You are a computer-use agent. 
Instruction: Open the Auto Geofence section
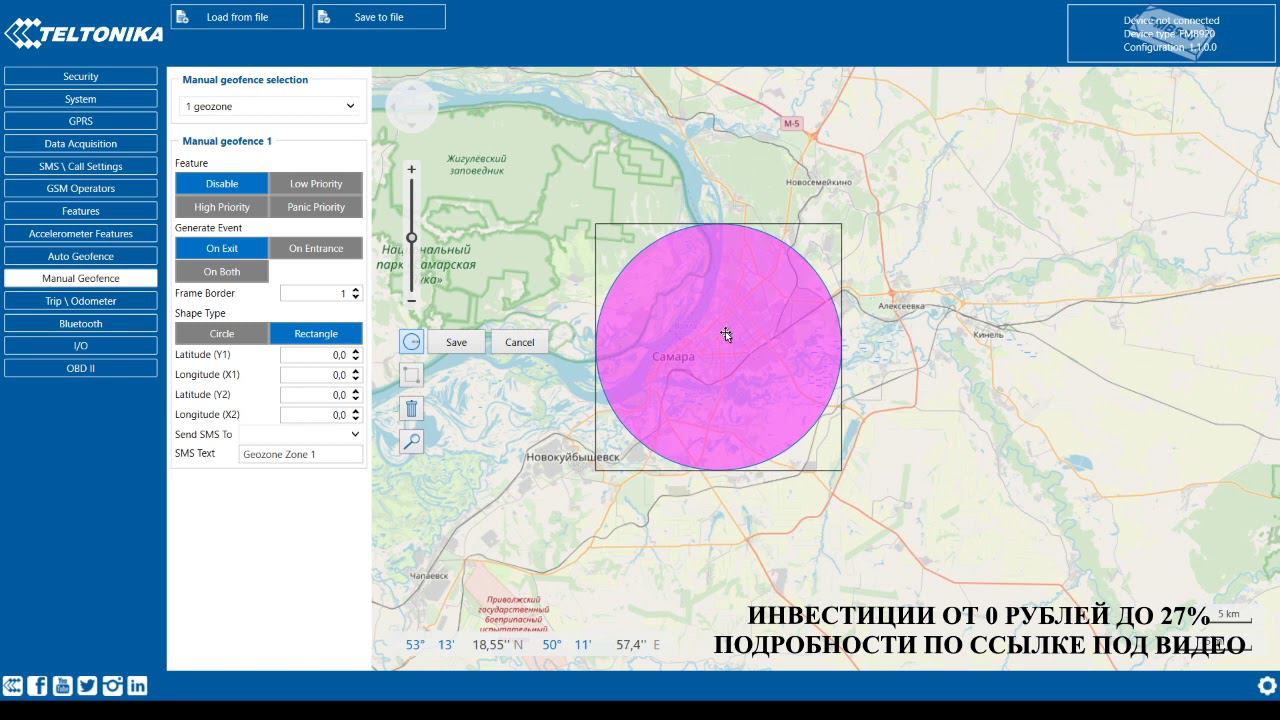pyautogui.click(x=80, y=256)
